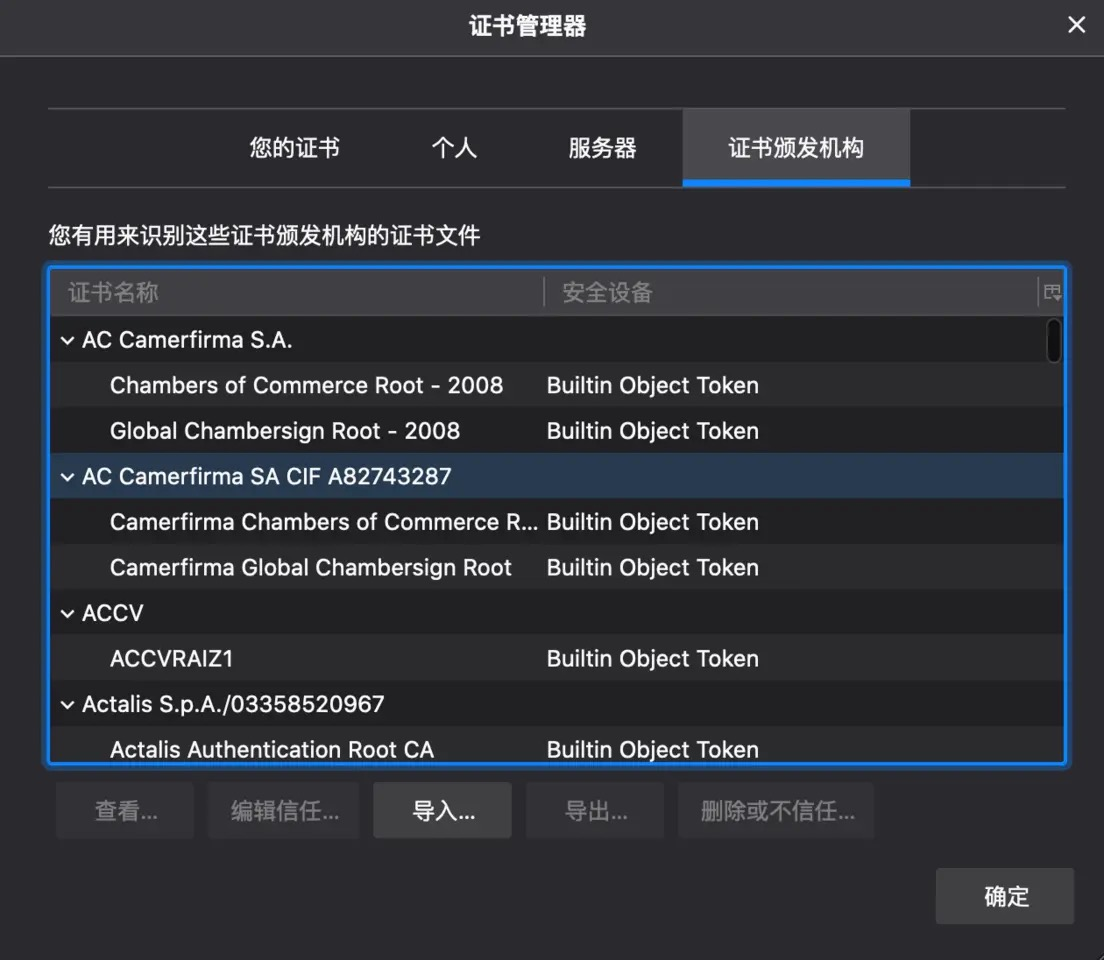Select the 证书颁发机构 tab

click(796, 148)
